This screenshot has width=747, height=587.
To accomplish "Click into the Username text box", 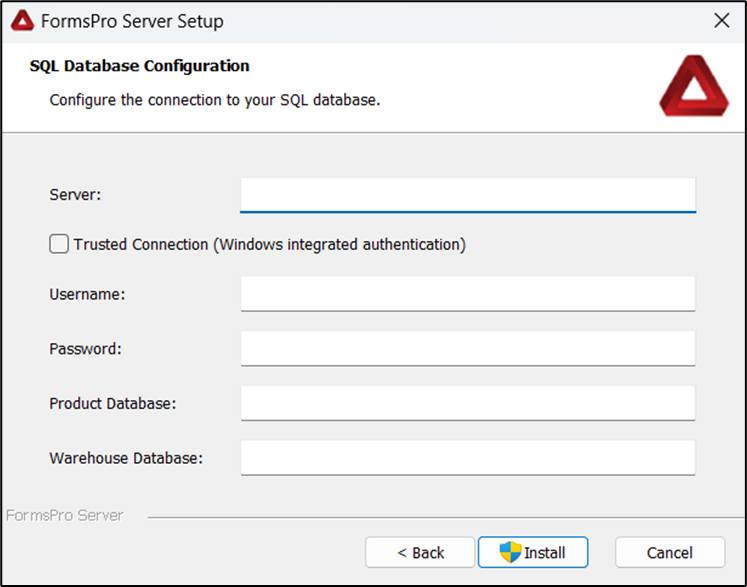I will 467,294.
